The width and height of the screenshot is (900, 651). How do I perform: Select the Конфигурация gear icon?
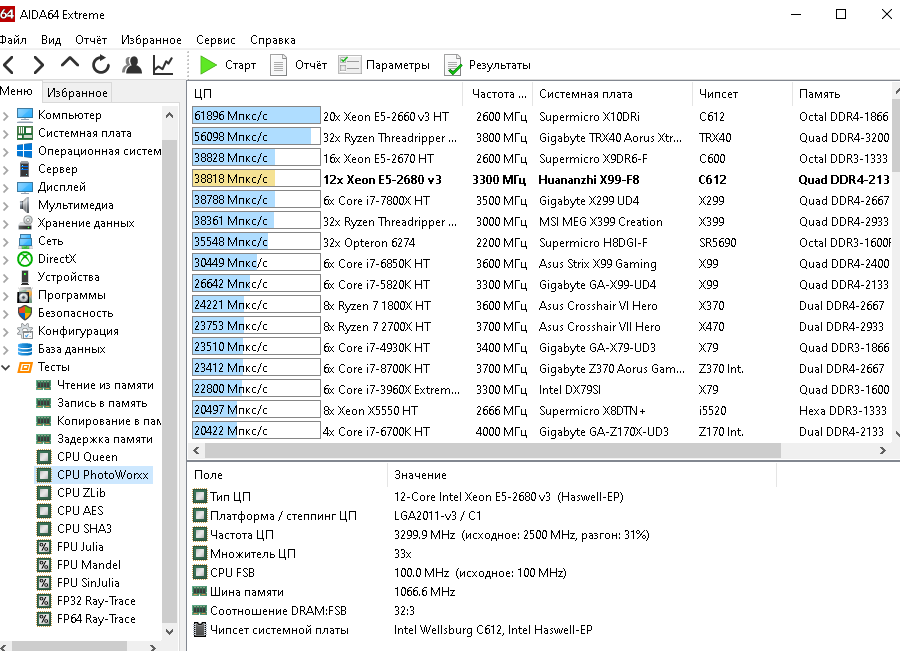tap(25, 331)
